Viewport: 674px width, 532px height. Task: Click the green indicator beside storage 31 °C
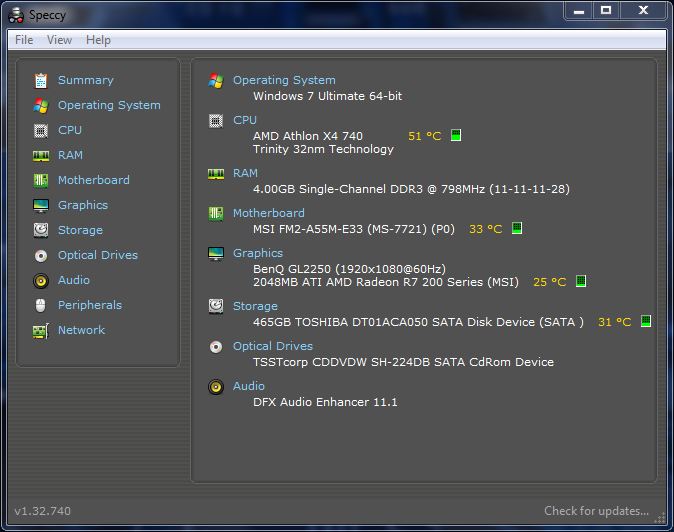(x=646, y=321)
